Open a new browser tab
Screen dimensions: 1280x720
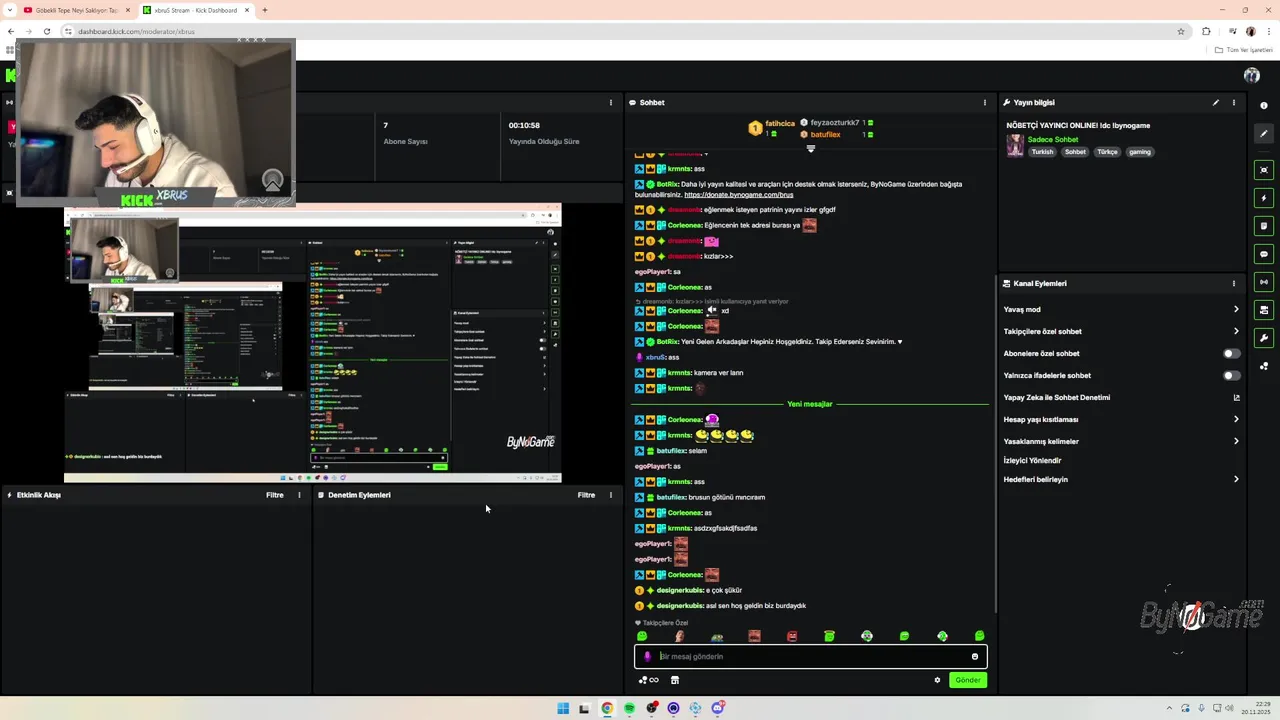(x=265, y=10)
